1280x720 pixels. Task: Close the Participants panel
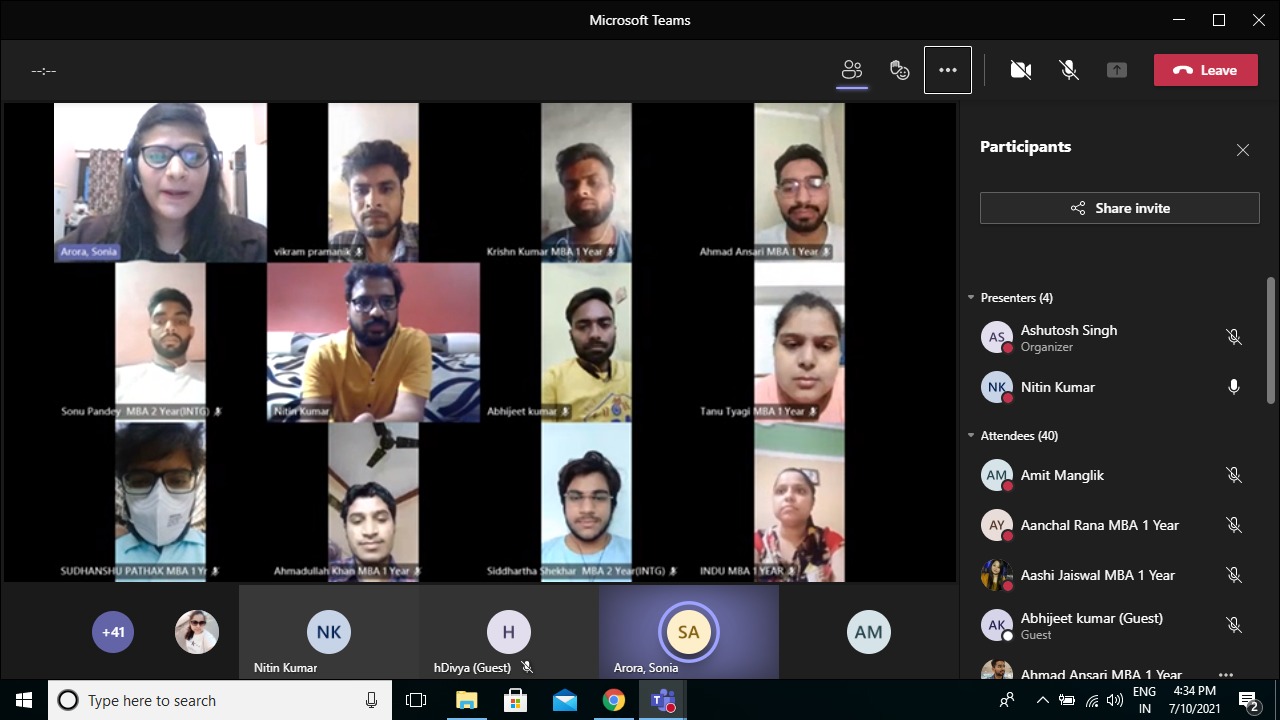(1243, 150)
